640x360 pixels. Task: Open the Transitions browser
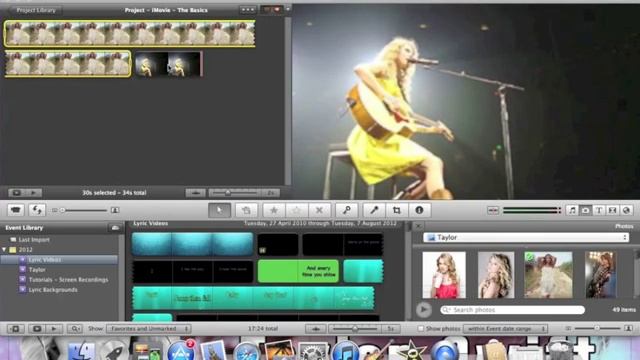(x=612, y=210)
